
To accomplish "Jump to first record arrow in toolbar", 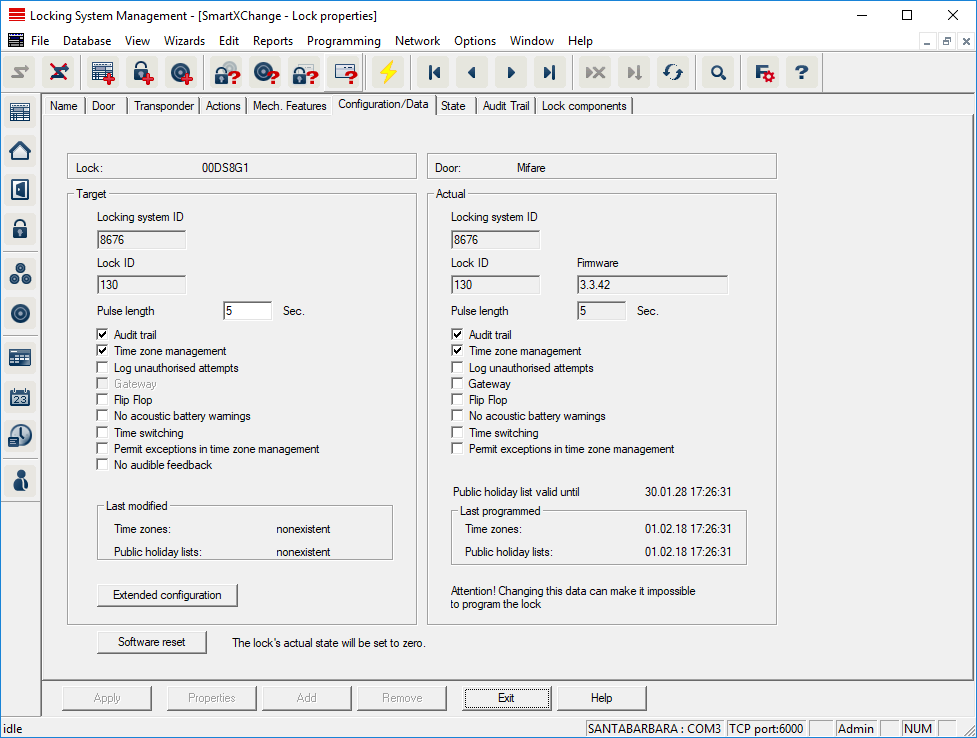I will pos(434,72).
